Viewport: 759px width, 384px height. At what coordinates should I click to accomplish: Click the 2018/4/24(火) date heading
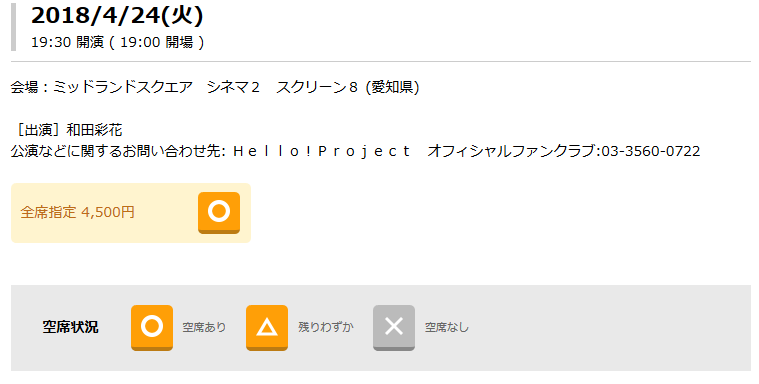coord(117,15)
